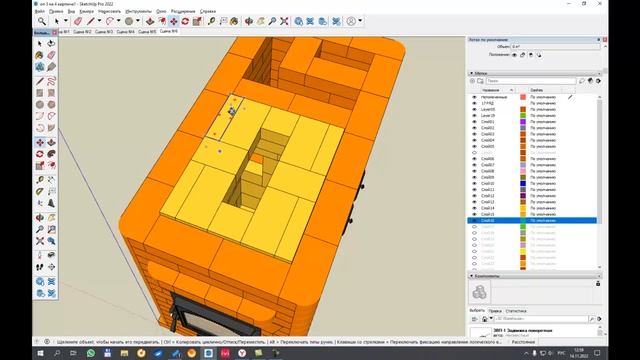Show the hidden tag just below Слой16
This screenshot has width=640, height=360.
tap(474, 227)
